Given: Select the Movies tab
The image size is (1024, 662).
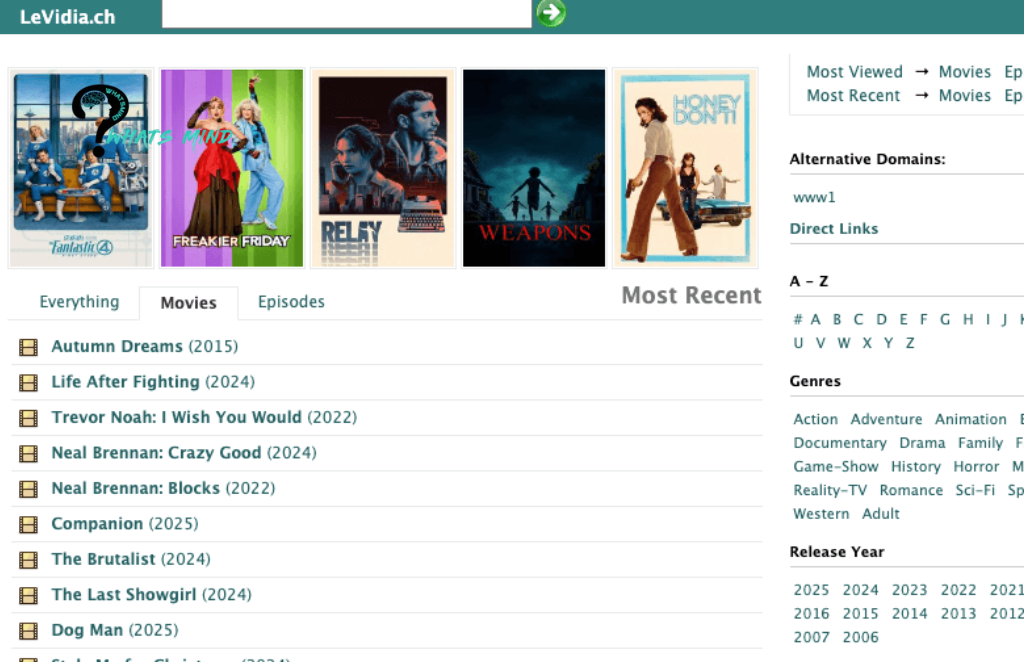Looking at the screenshot, I should (188, 302).
